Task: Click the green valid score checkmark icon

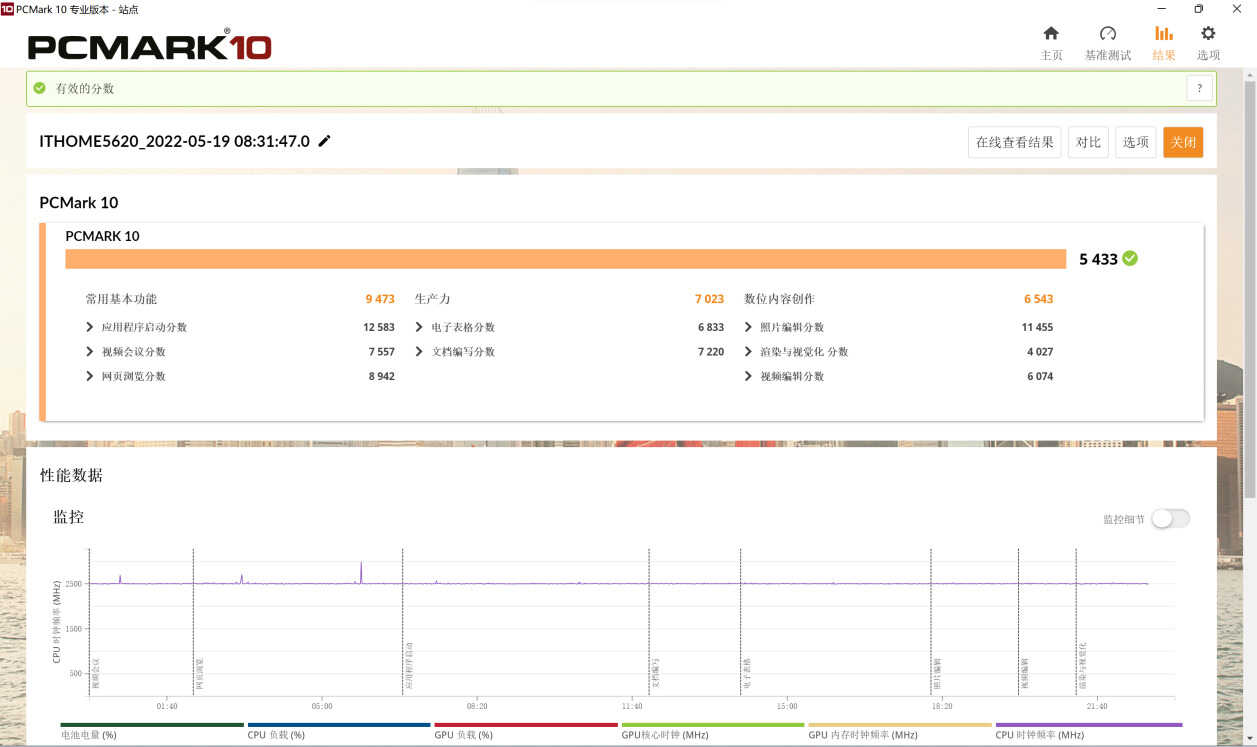Action: (40, 88)
